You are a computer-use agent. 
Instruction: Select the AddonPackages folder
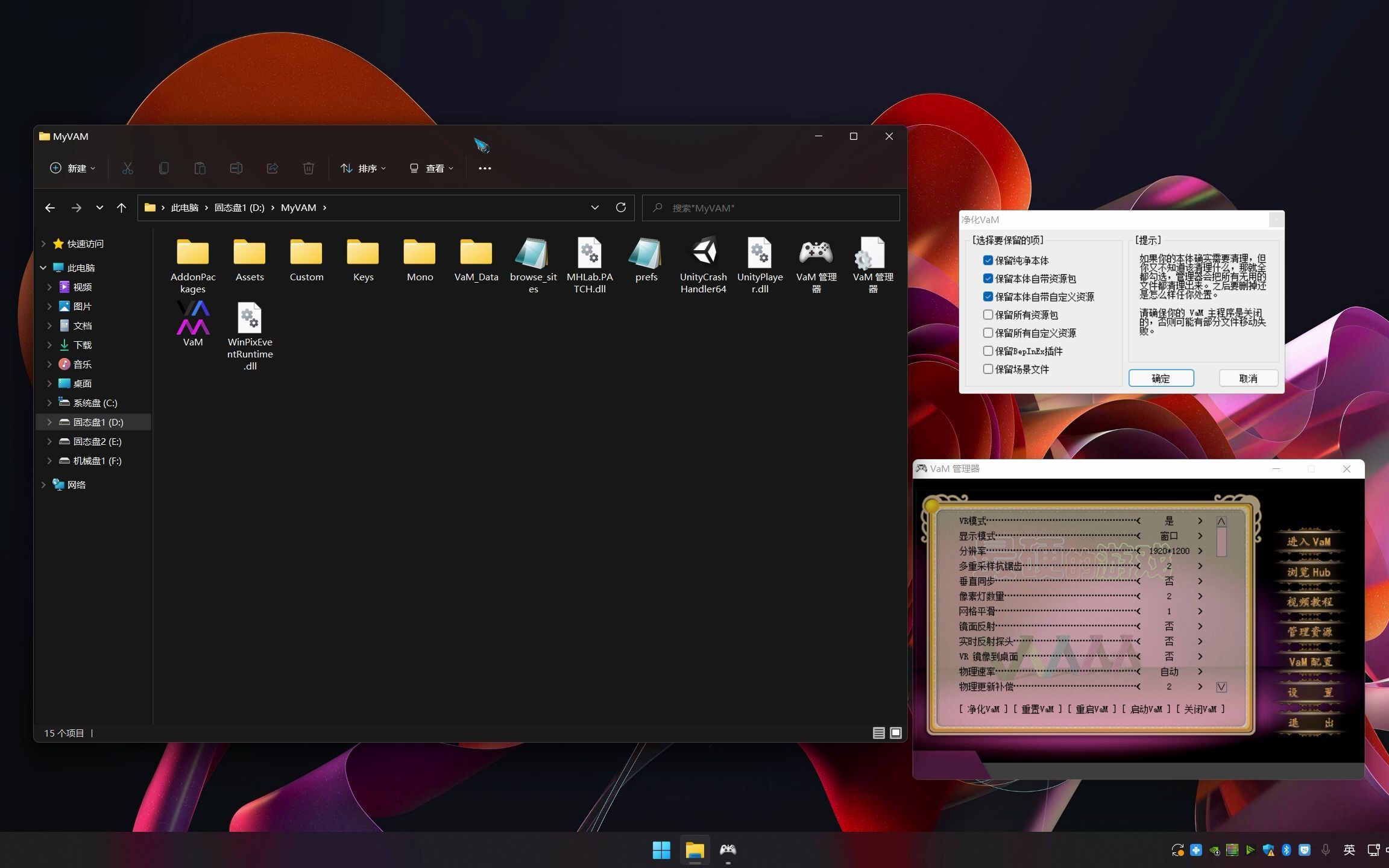(193, 253)
